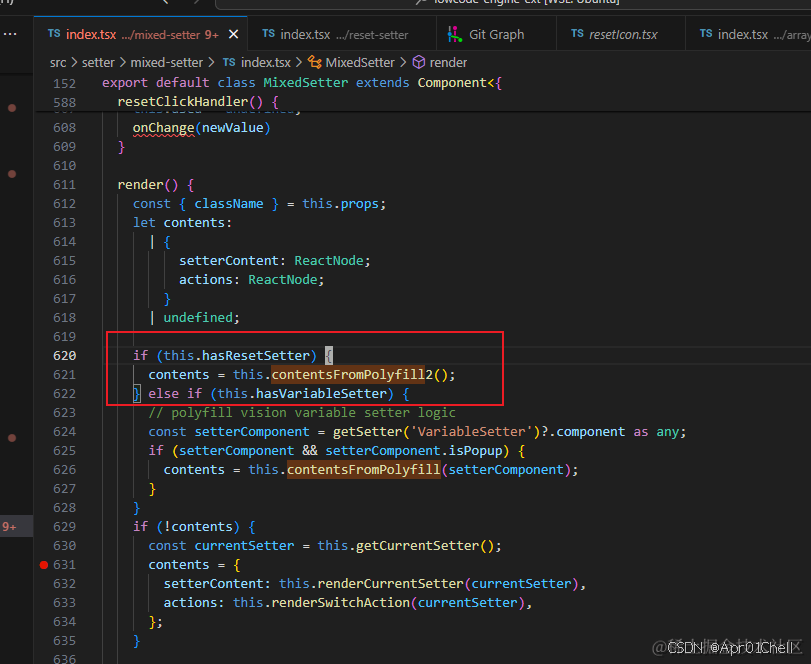811x664 pixels.
Task: Click 'contentsFromPolyfill' on line 626
Action: pyautogui.click(x=363, y=470)
